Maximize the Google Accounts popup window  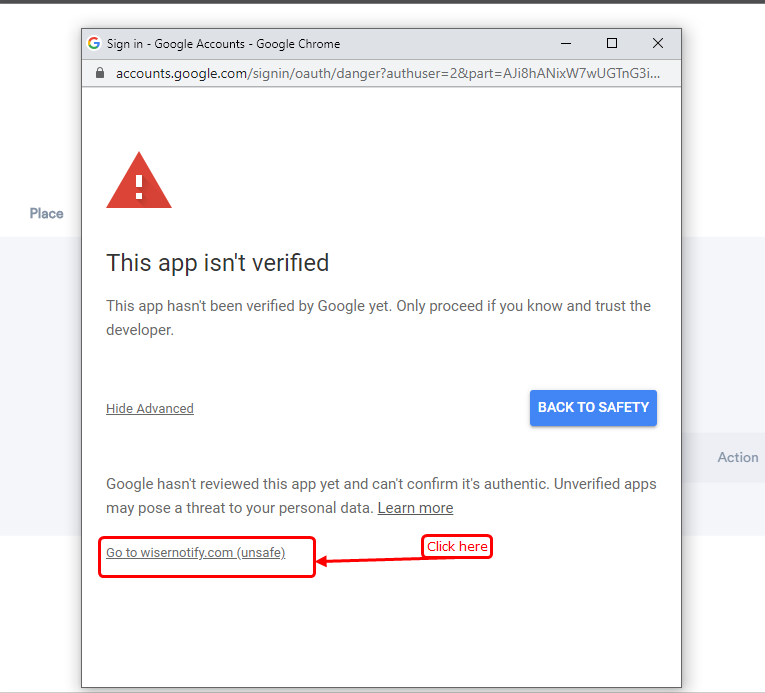612,43
